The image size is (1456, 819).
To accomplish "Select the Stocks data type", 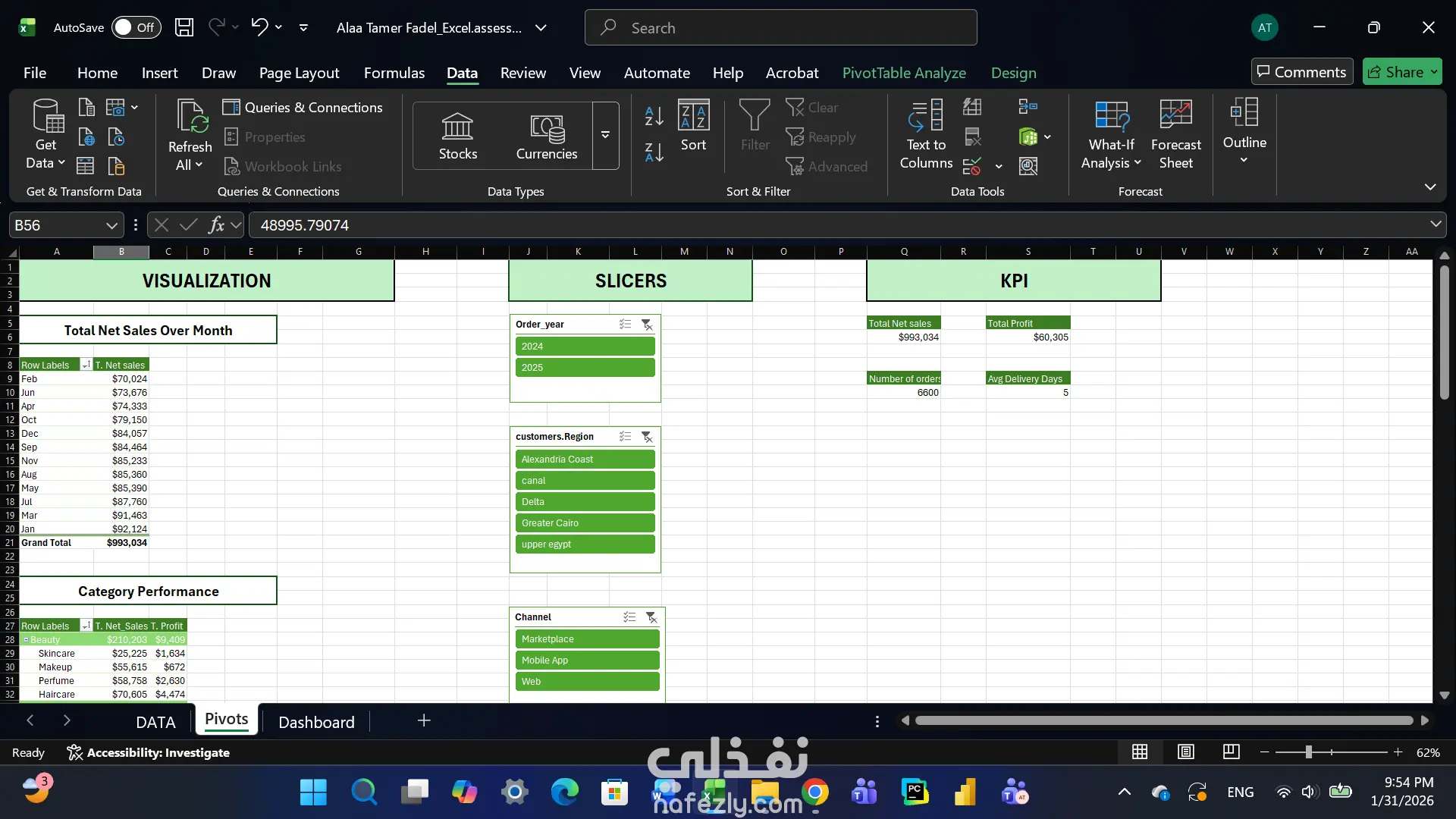I will coord(458,136).
